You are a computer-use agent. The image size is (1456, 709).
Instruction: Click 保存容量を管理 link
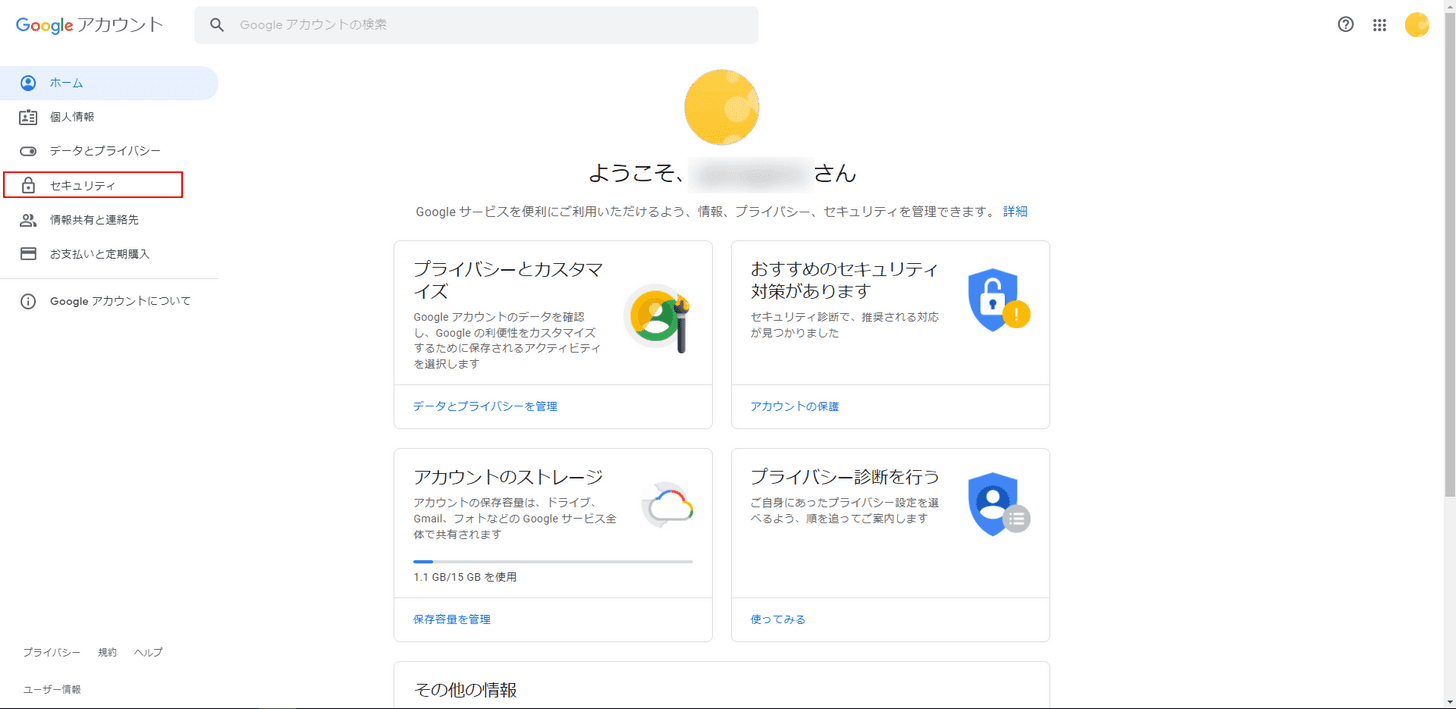pyautogui.click(x=452, y=620)
